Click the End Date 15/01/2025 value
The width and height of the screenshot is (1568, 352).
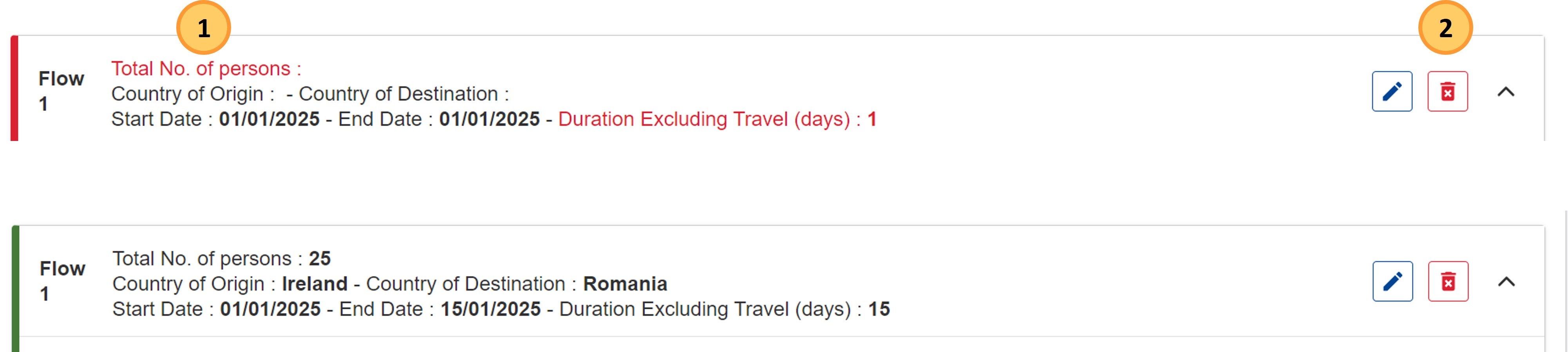pos(490,309)
